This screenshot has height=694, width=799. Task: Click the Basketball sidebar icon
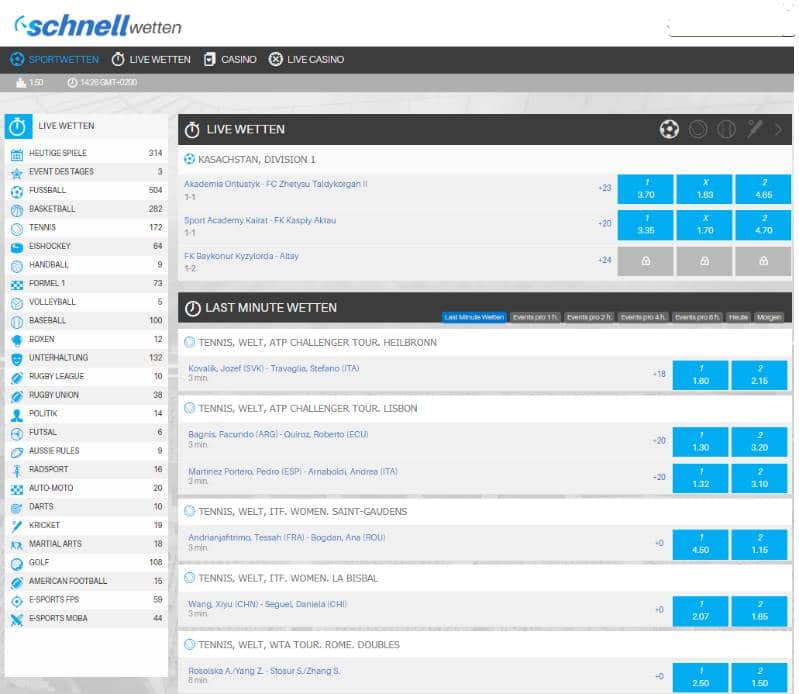(17, 210)
